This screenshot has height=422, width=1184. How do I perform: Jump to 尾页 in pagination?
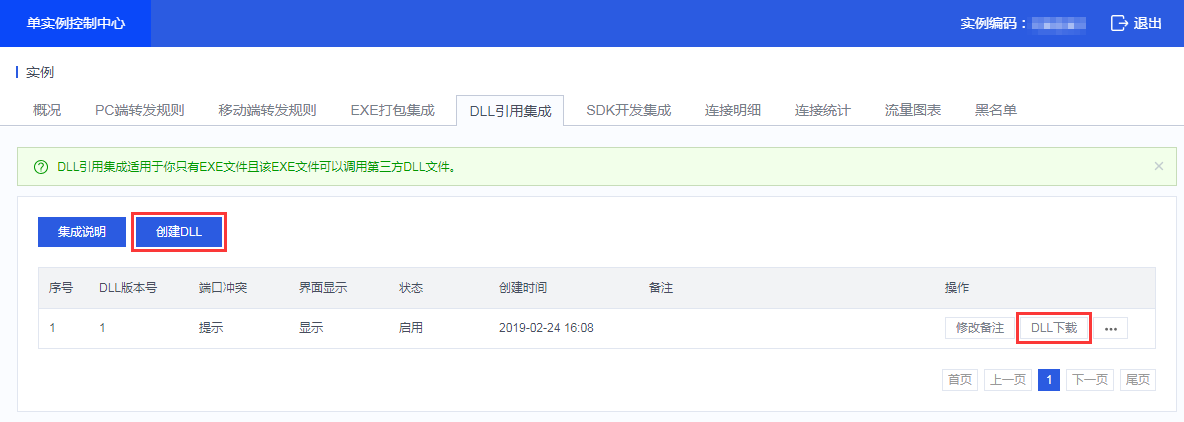pyautogui.click(x=1138, y=380)
